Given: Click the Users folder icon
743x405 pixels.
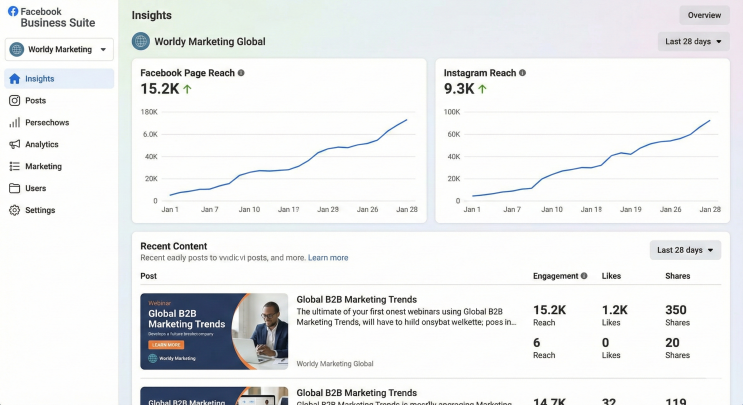Looking at the screenshot, I should point(15,188).
